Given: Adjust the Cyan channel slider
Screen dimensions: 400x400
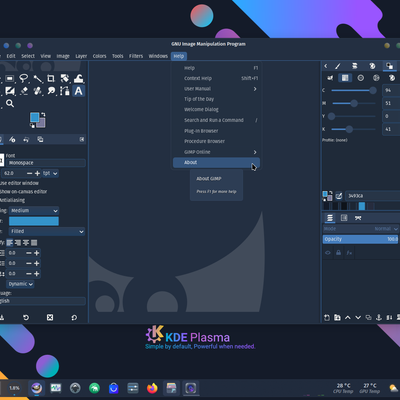Looking at the screenshot, I should (x=354, y=90).
